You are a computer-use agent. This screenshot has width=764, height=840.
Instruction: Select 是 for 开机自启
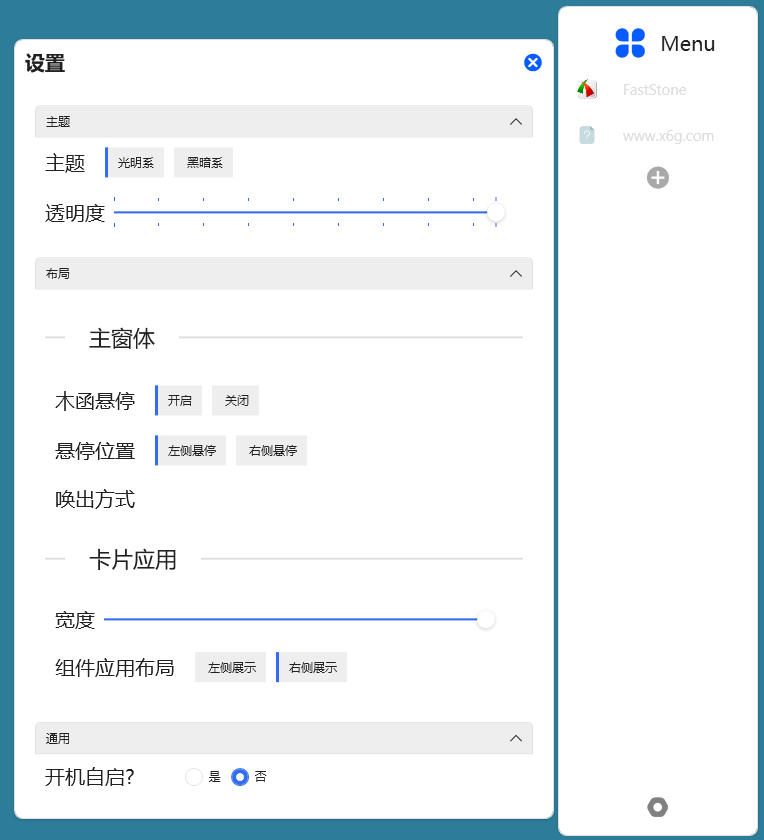click(194, 777)
